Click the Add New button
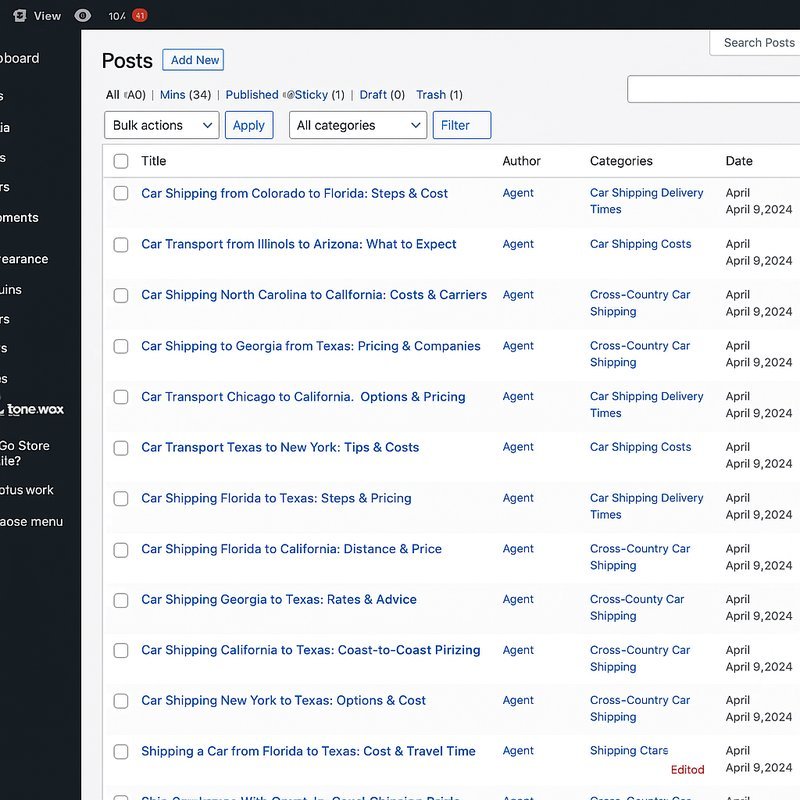This screenshot has width=800, height=800. (193, 60)
